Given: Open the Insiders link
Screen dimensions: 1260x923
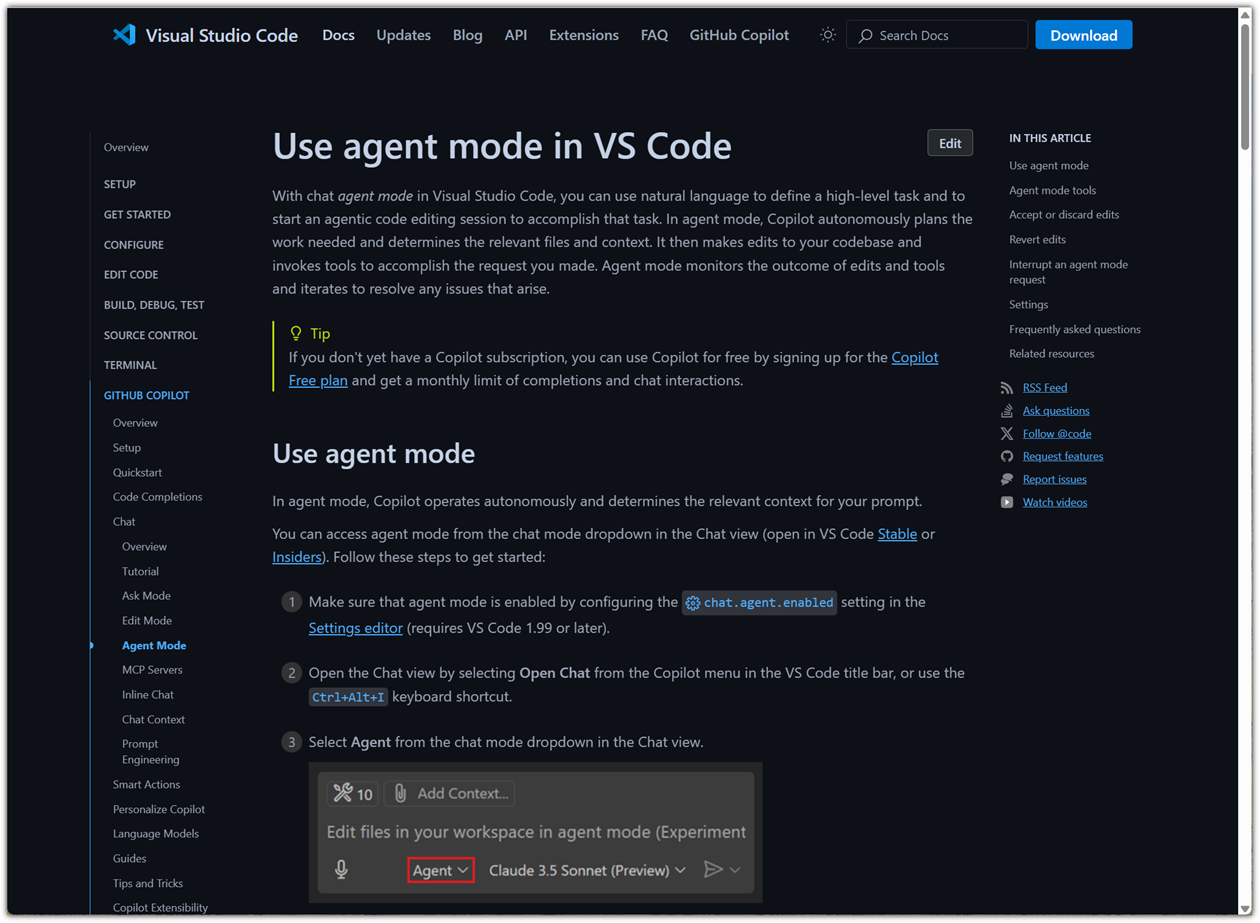Looking at the screenshot, I should (297, 557).
